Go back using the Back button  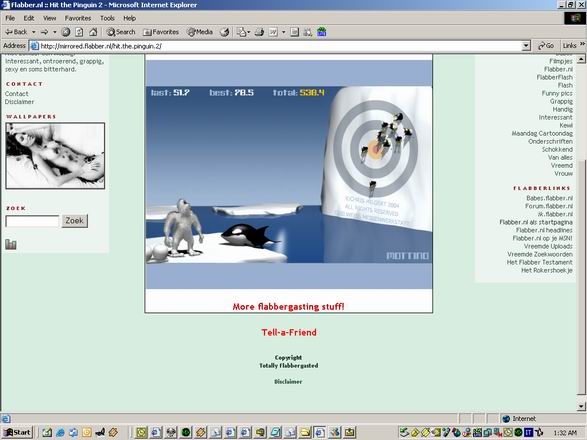(x=16, y=32)
